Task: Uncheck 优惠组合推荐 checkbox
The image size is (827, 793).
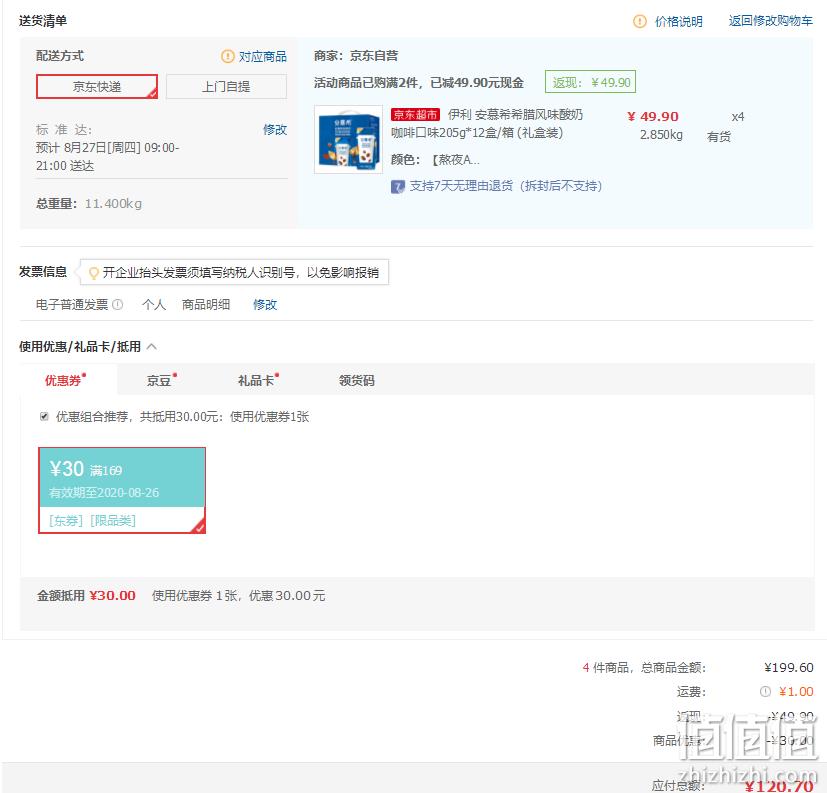Action: [x=44, y=417]
